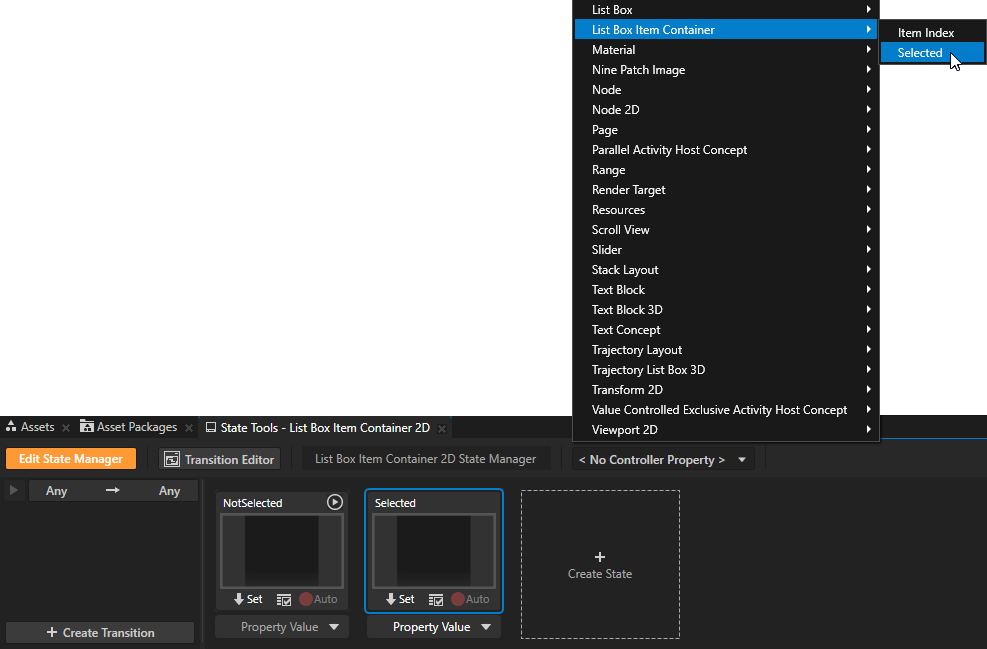Viewport: 987px width, 649px height.
Task: Click the play arrow beside the Any transition
Action: pos(13,490)
